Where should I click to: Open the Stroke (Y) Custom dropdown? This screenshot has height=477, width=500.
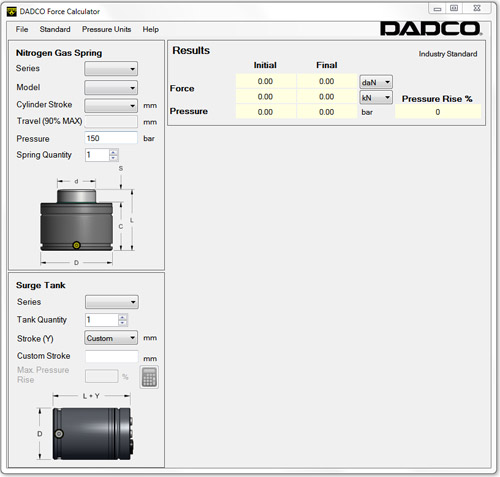tap(111, 338)
